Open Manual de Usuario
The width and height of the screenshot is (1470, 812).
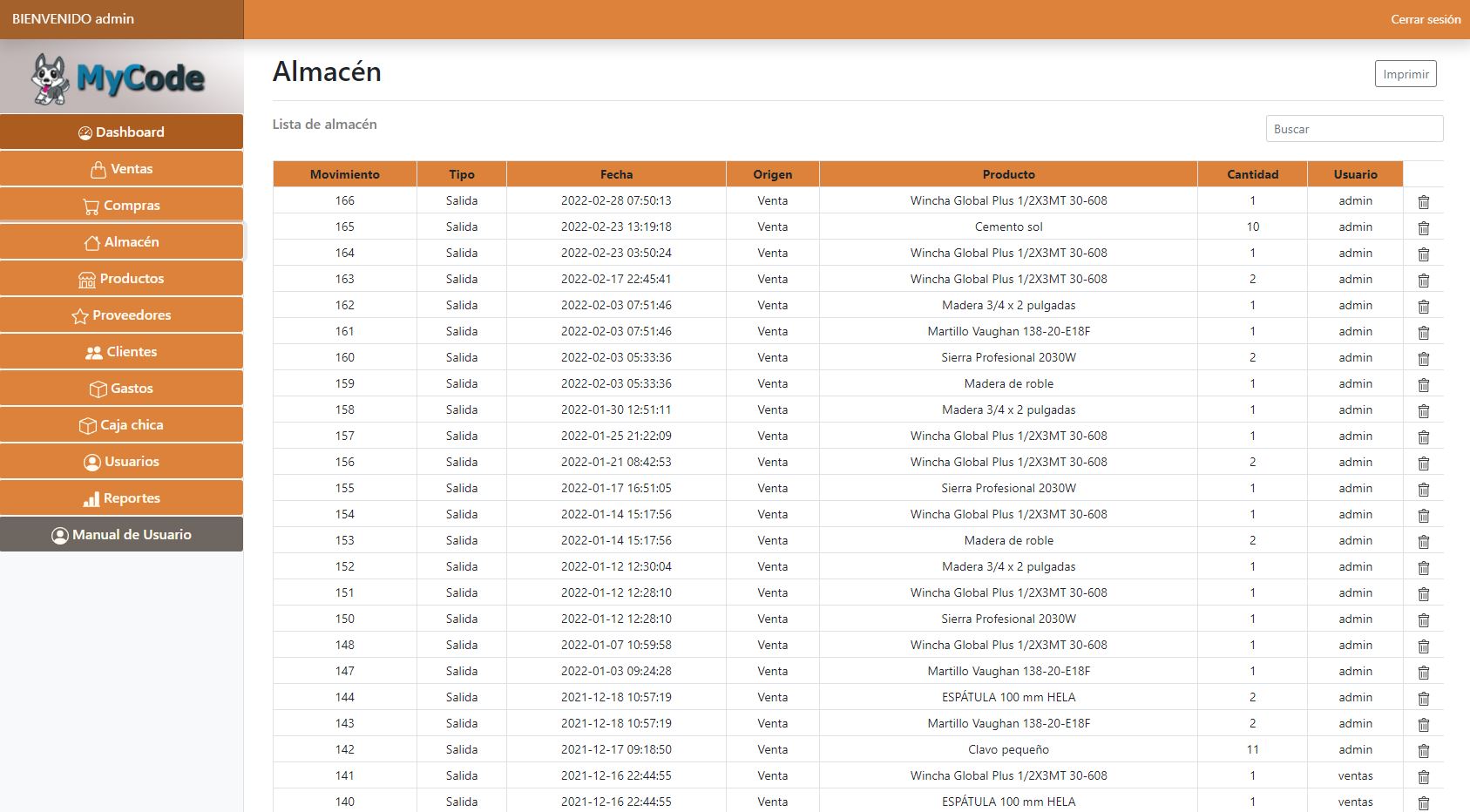pyautogui.click(x=121, y=535)
